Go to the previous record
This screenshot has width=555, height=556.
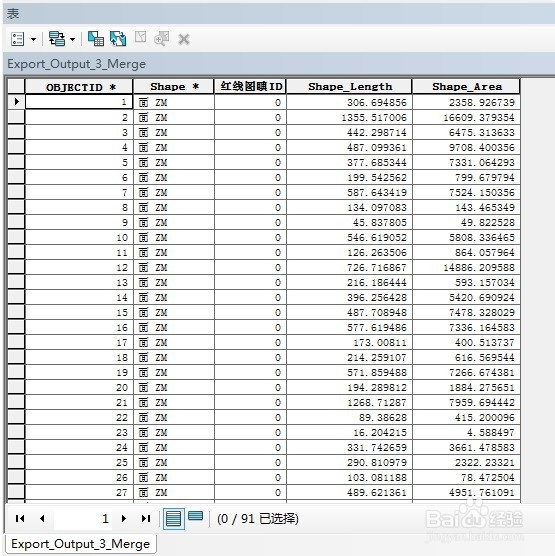42,518
